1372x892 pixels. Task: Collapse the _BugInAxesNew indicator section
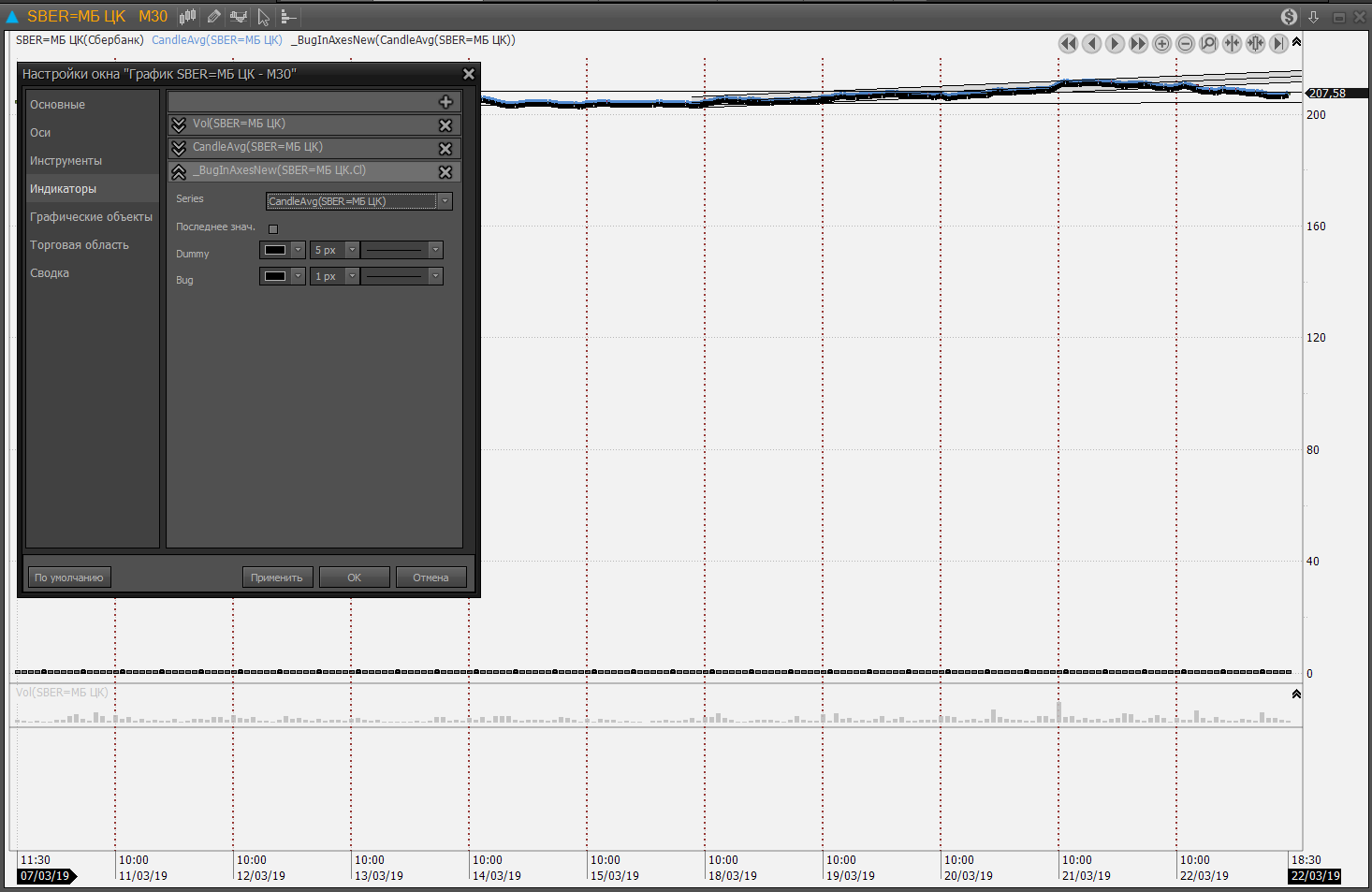[179, 171]
